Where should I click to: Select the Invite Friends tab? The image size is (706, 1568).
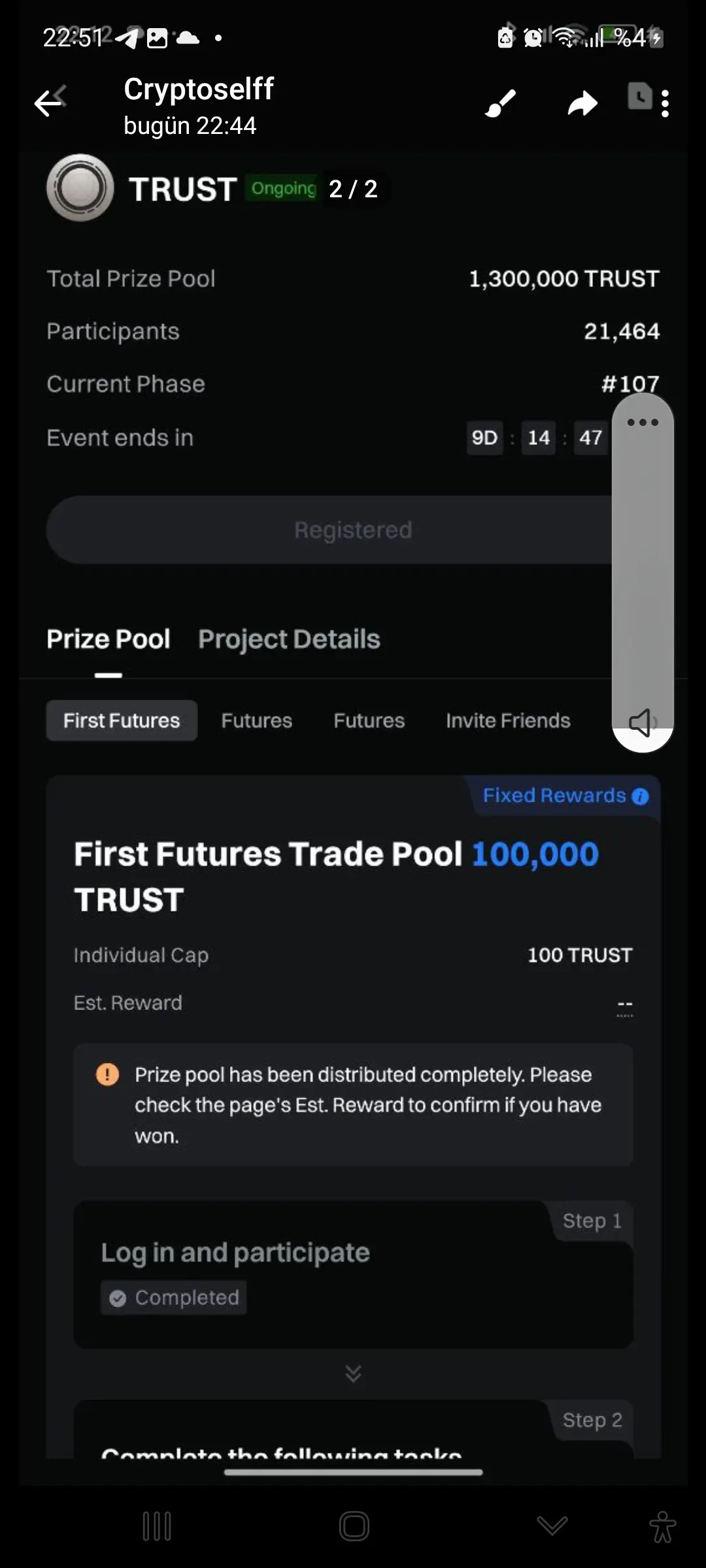[x=508, y=721]
